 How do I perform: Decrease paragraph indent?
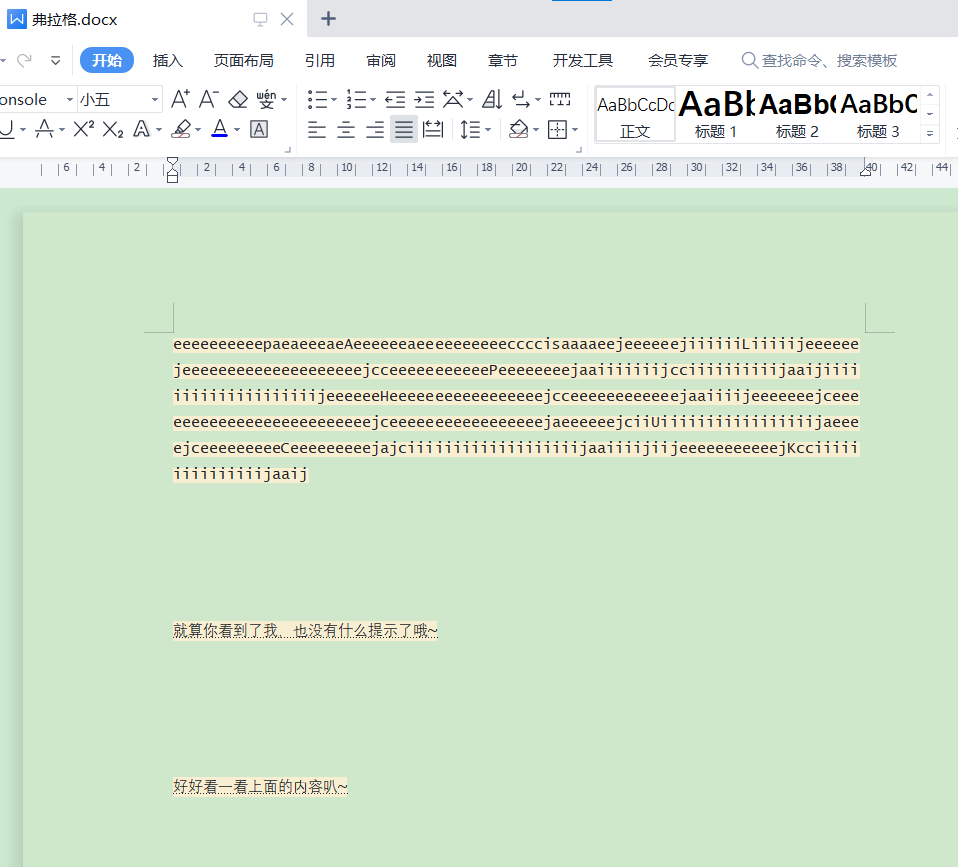tap(395, 99)
